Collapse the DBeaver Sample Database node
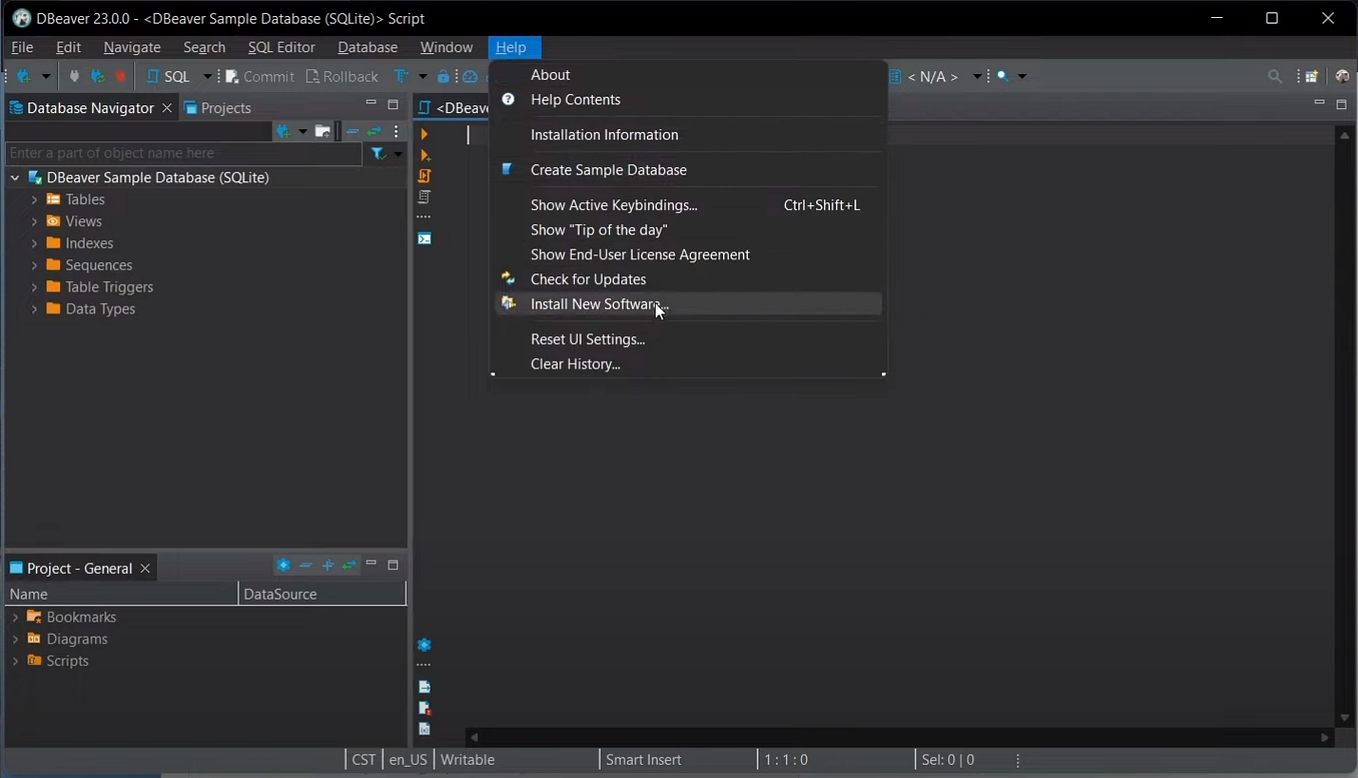 pyautogui.click(x=15, y=178)
